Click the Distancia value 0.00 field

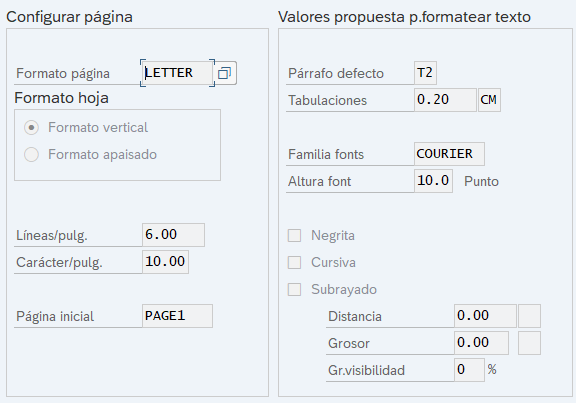485,316
